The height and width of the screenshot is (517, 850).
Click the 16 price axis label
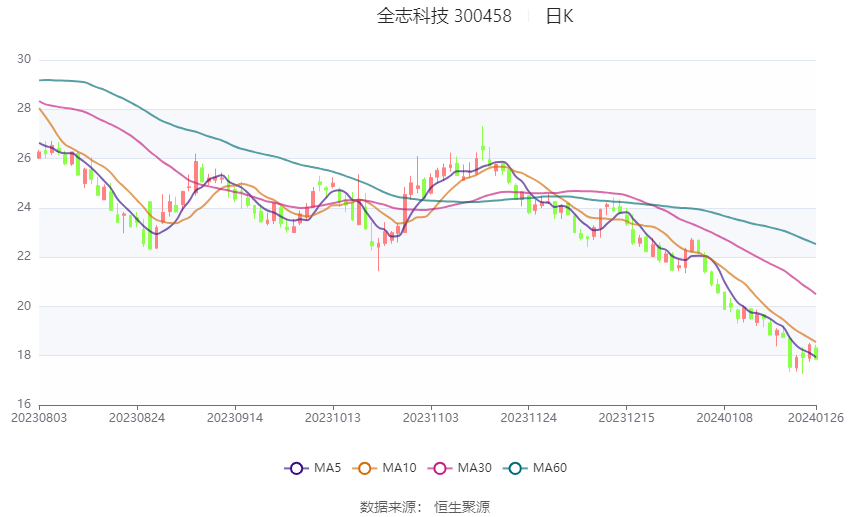[x=24, y=404]
